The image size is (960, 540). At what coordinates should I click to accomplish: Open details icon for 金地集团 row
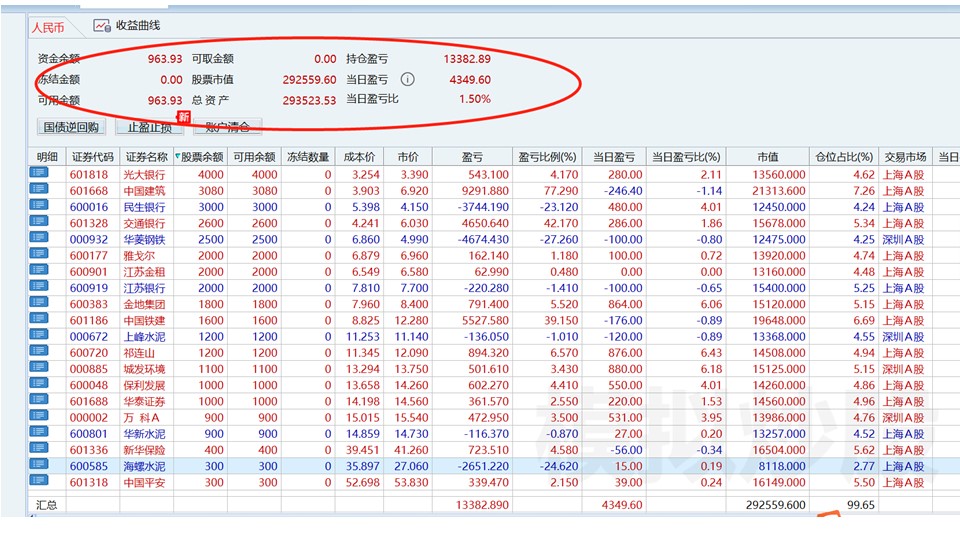(x=39, y=302)
